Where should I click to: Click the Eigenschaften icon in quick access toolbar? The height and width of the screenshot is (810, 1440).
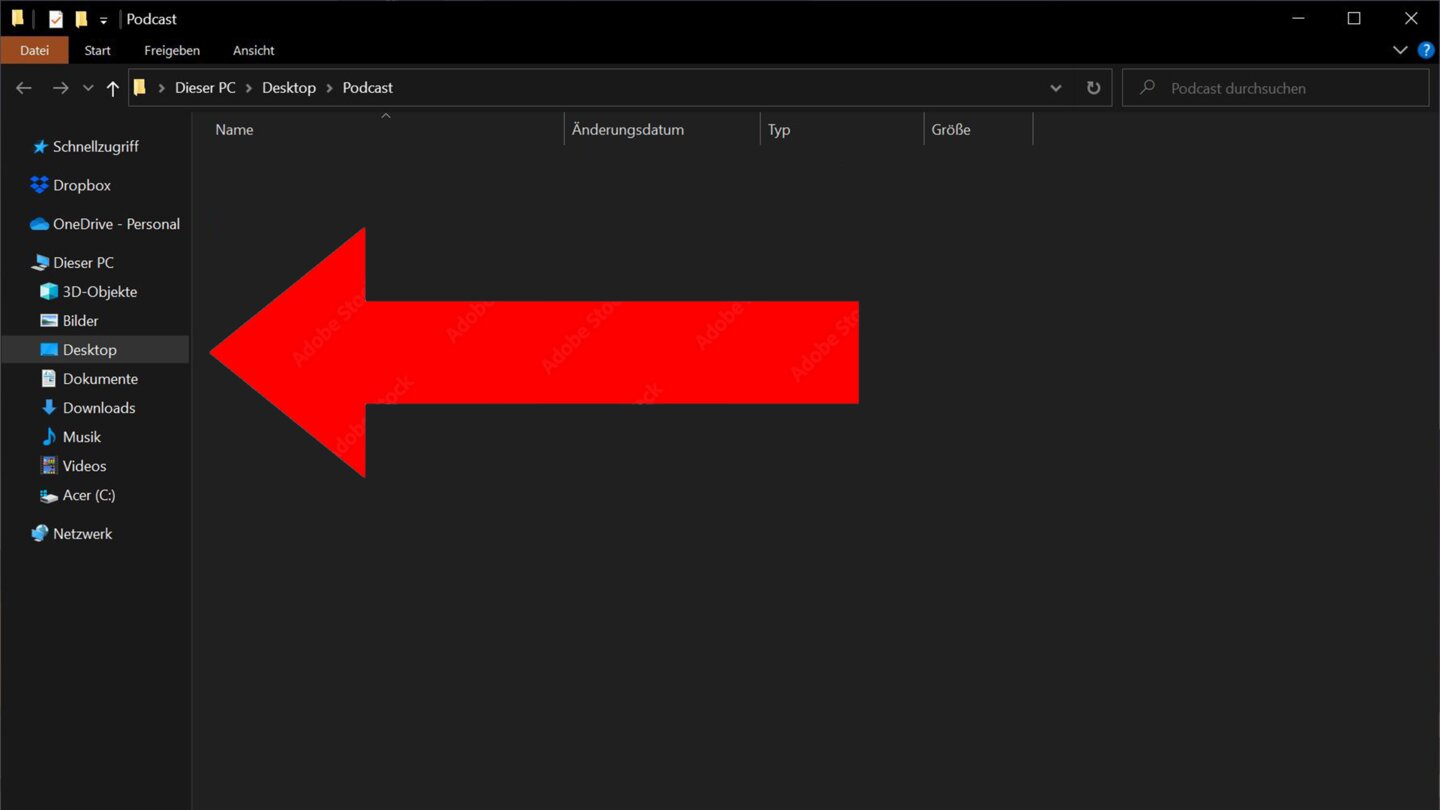[56, 18]
